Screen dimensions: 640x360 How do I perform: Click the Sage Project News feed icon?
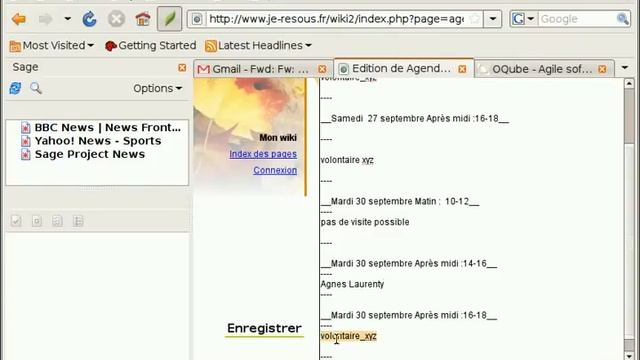26,155
